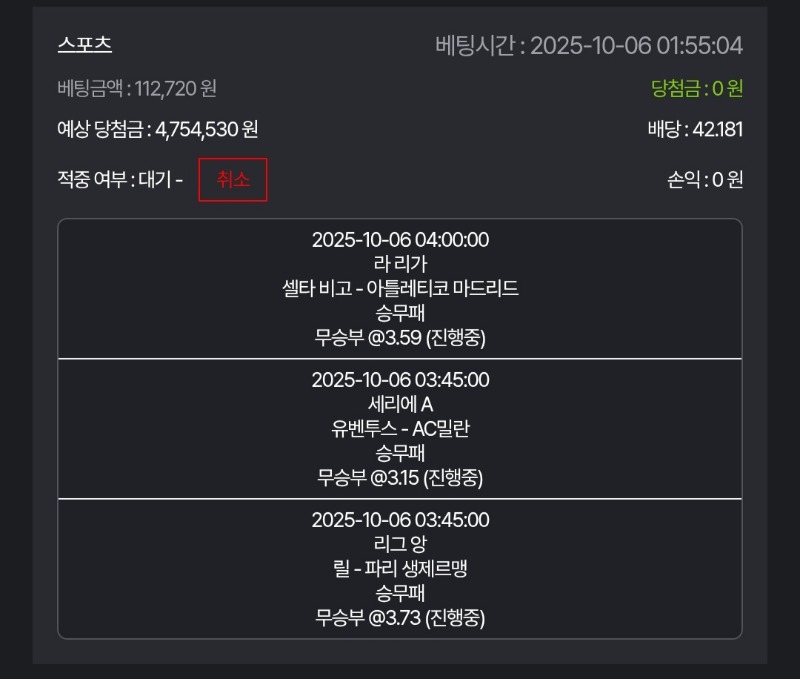Screen dimensions: 800x679
Task: Click the 라 리가 league name
Action: click(400, 265)
